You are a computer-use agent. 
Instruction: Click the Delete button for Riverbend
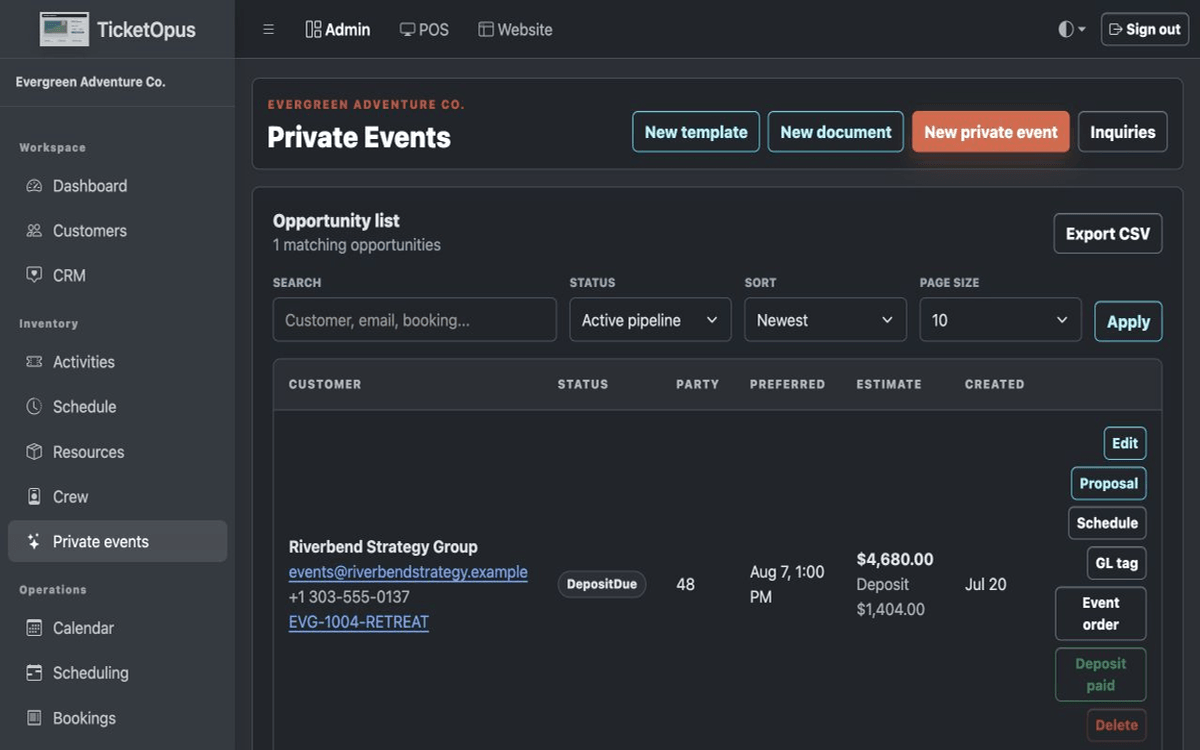click(1117, 725)
